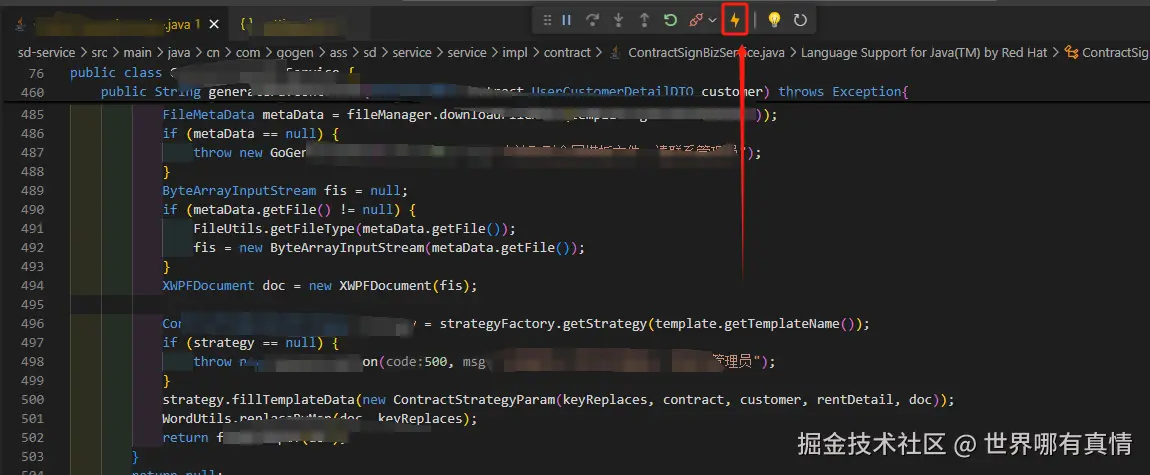Click line number 491 in the gutter
1150x475 pixels.
point(33,229)
